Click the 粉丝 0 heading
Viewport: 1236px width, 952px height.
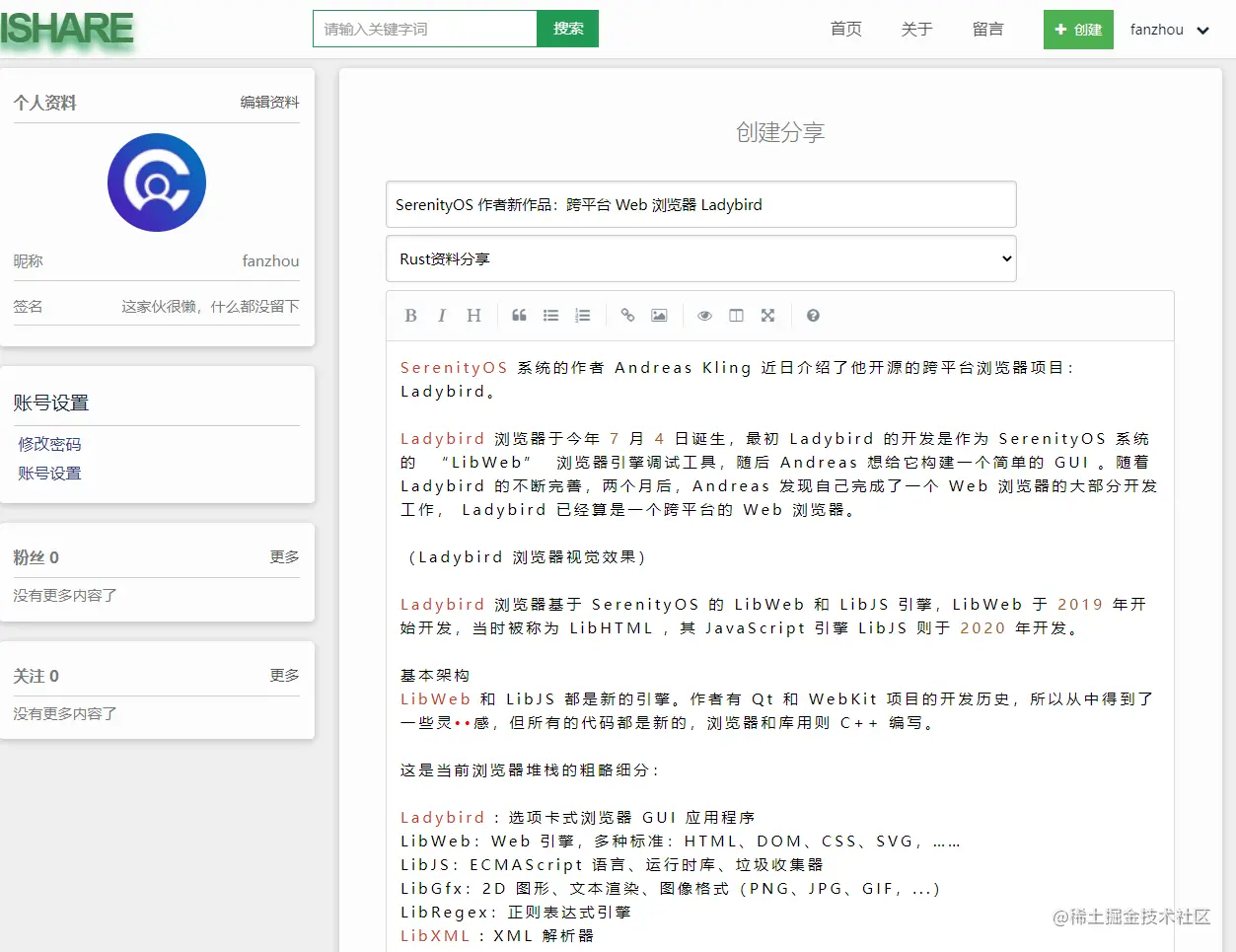point(36,557)
